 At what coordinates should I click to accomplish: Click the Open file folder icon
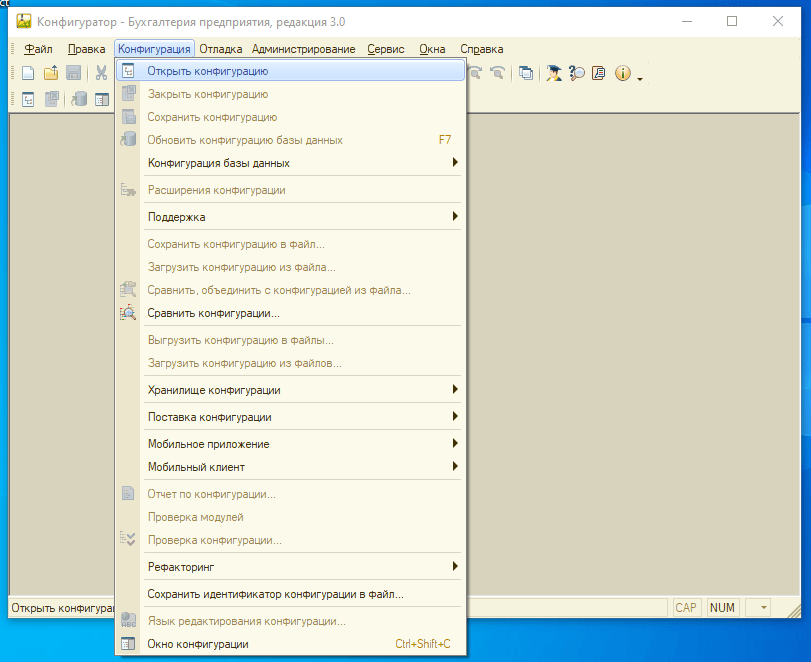coord(50,73)
